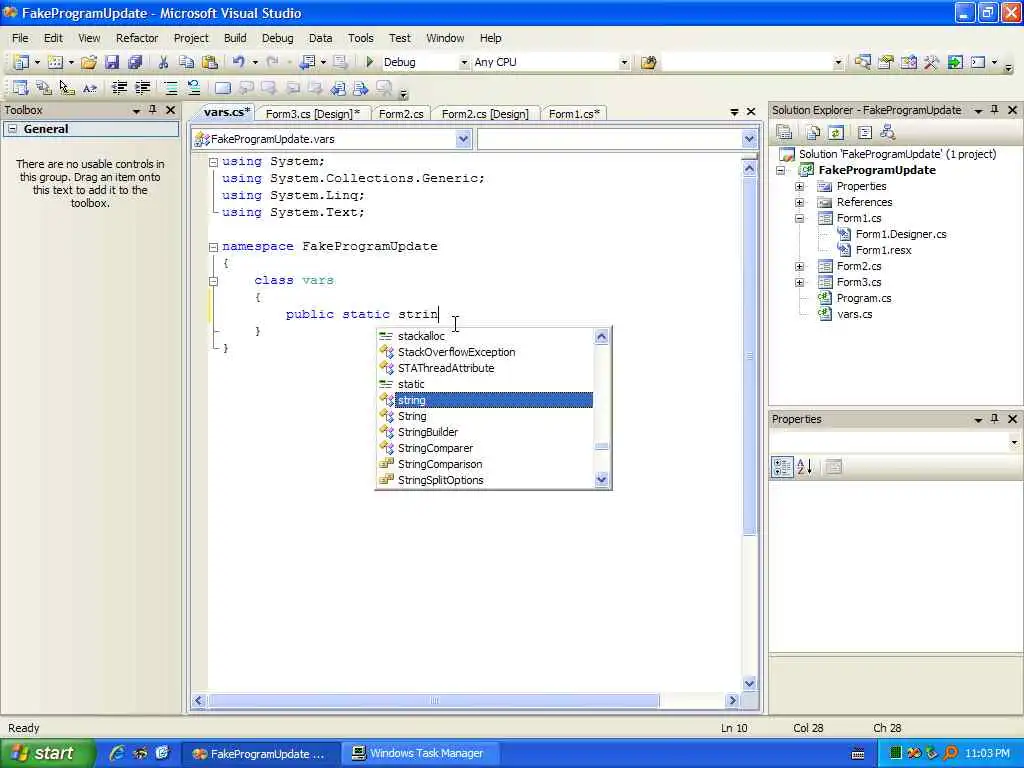Expand the Form3.cs node

coord(799,282)
